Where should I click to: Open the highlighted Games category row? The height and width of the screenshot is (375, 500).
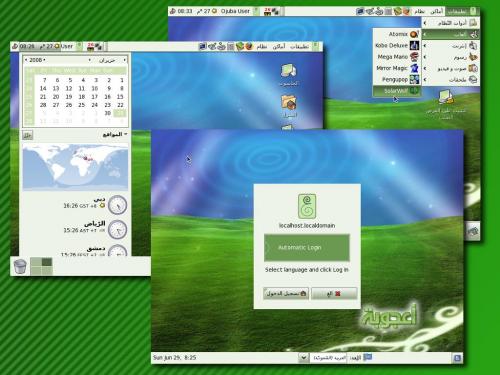point(451,34)
